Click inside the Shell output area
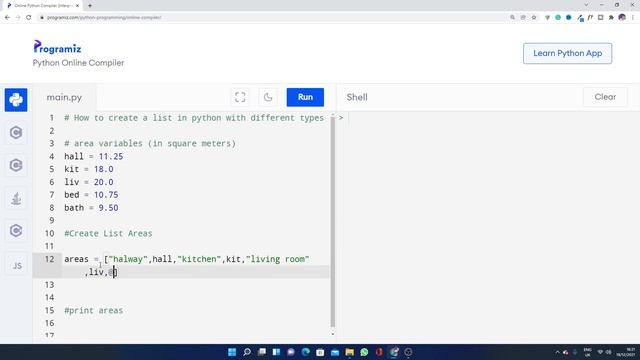The image size is (640, 360). click(x=488, y=227)
